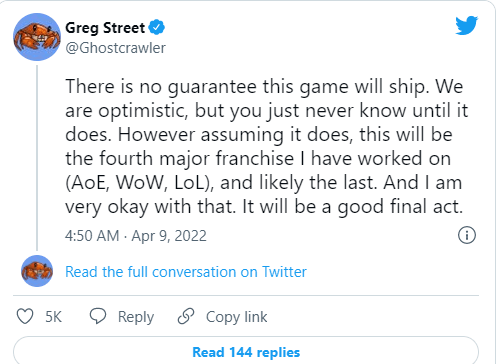Image resolution: width=496 pixels, height=364 pixels.
Task: Click the 5K likes count
Action: pos(54,317)
